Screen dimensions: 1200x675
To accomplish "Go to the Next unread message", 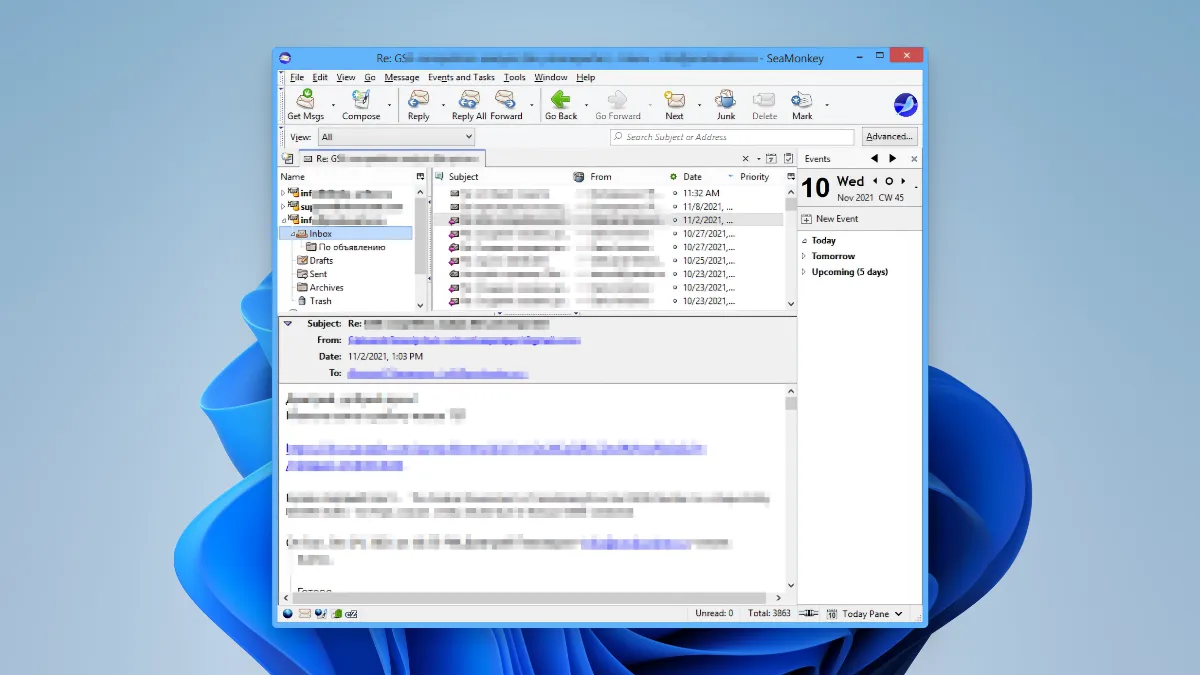I will 675,101.
